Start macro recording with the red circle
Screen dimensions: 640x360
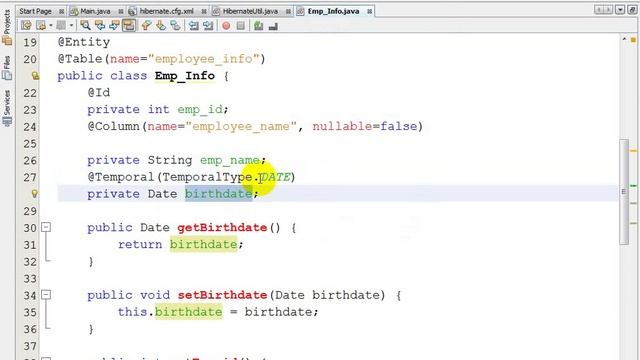(226, 26)
